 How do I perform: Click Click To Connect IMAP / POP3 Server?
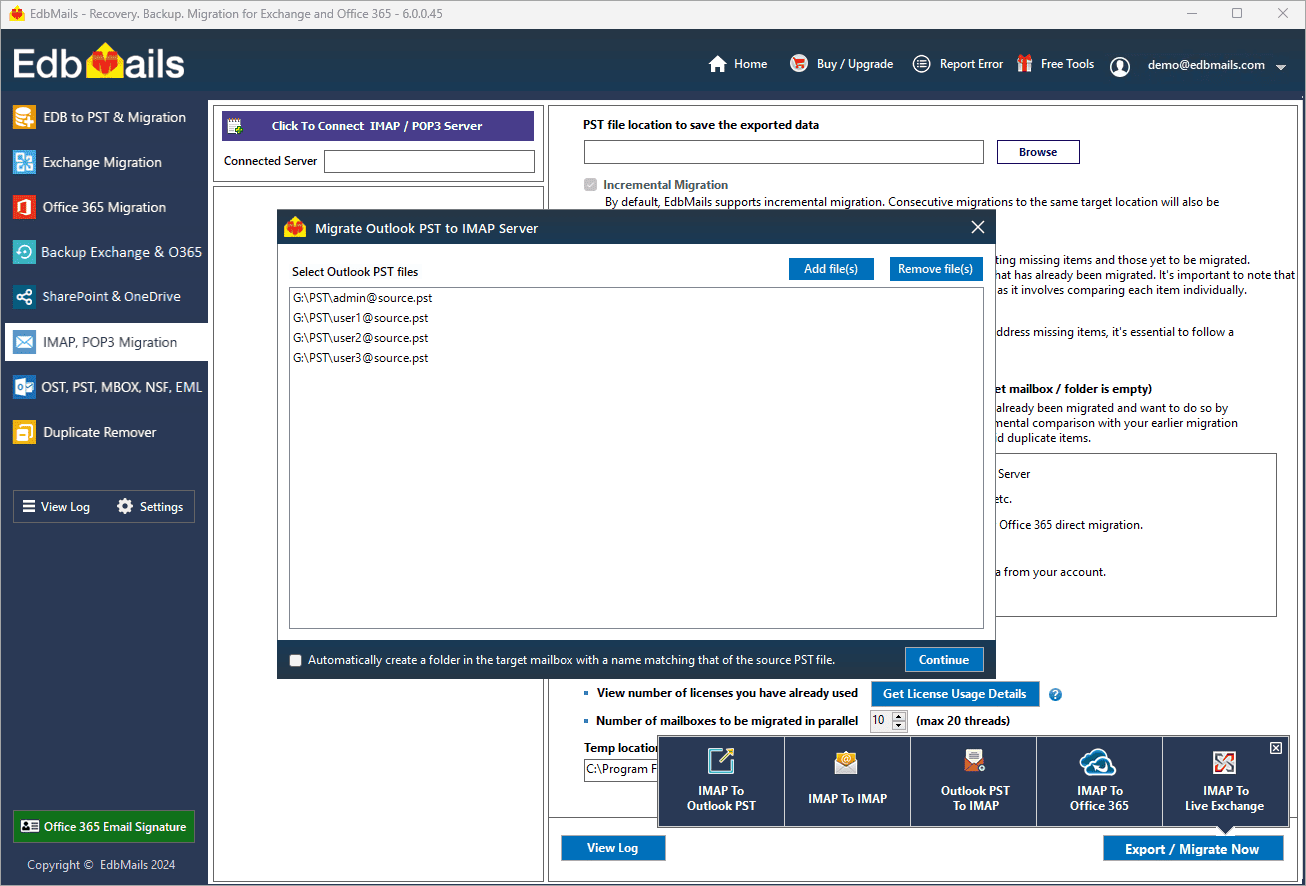(378, 126)
